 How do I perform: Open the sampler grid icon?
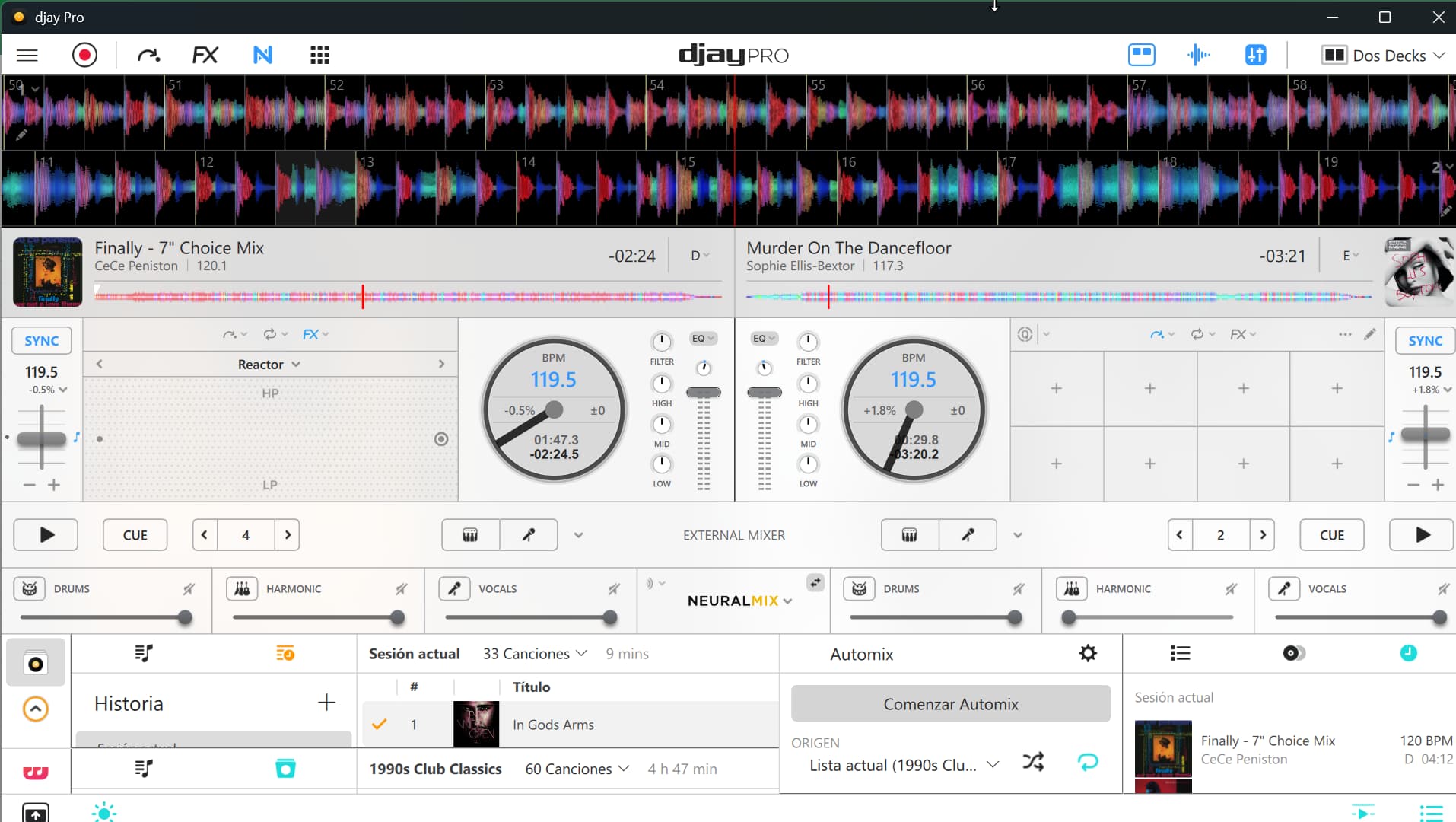pos(319,55)
